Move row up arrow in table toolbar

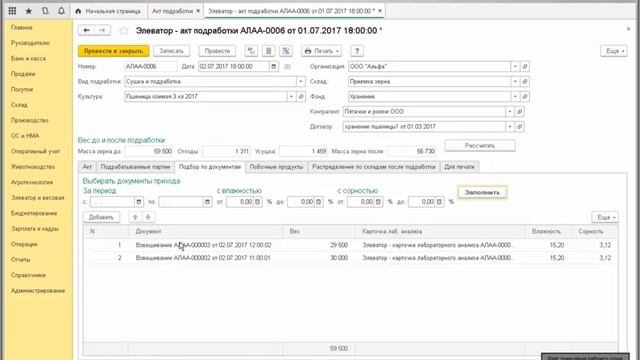pyautogui.click(x=135, y=217)
